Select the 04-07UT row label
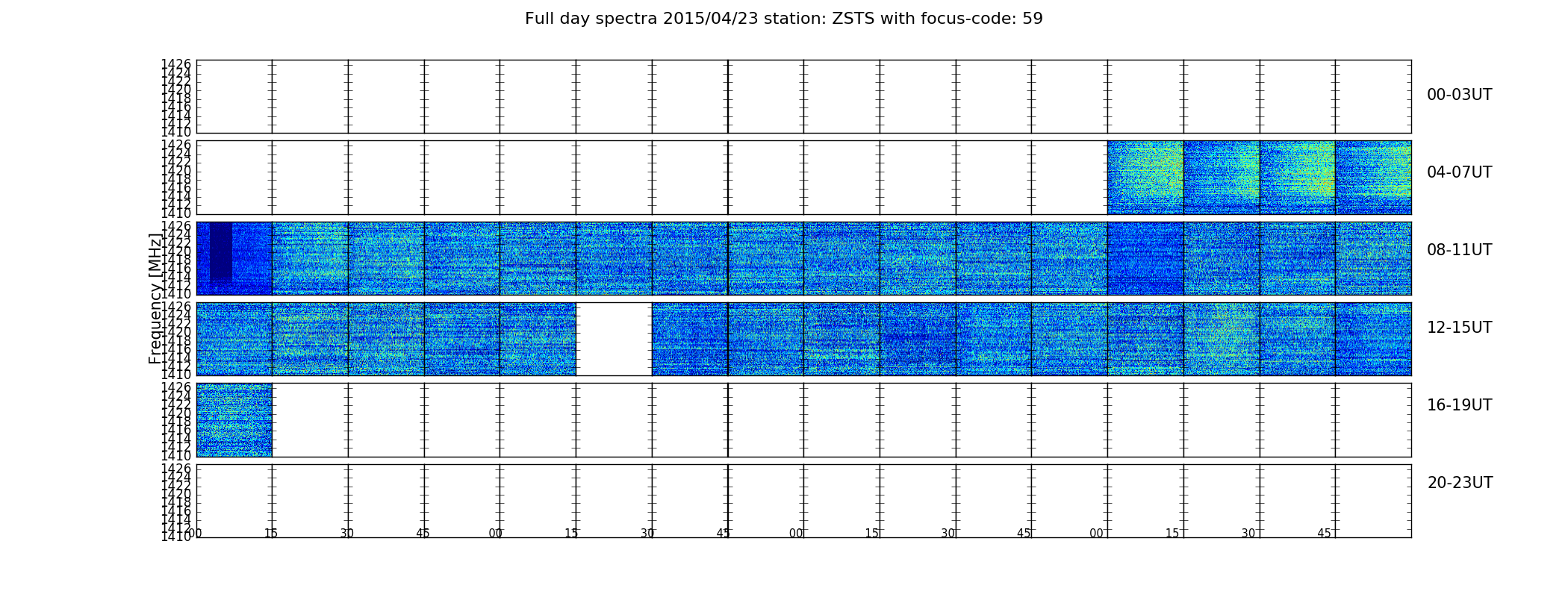The image size is (1568, 597). [x=1459, y=172]
